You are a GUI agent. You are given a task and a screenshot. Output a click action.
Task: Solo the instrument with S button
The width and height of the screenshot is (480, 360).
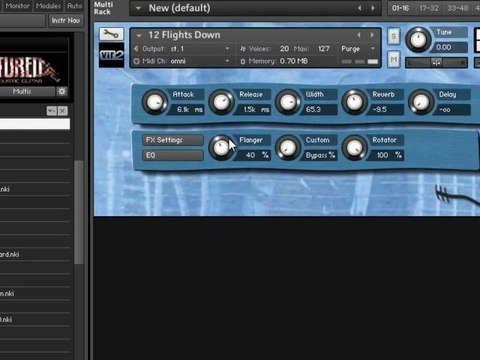tap(394, 36)
